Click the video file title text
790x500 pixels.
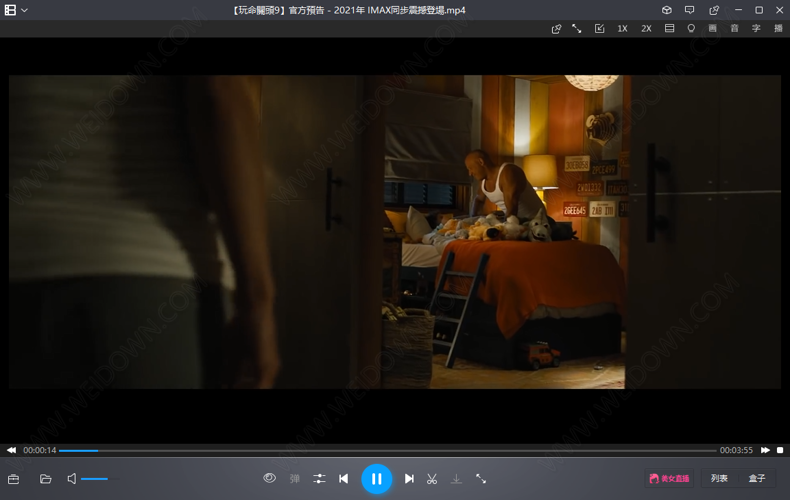tap(349, 10)
